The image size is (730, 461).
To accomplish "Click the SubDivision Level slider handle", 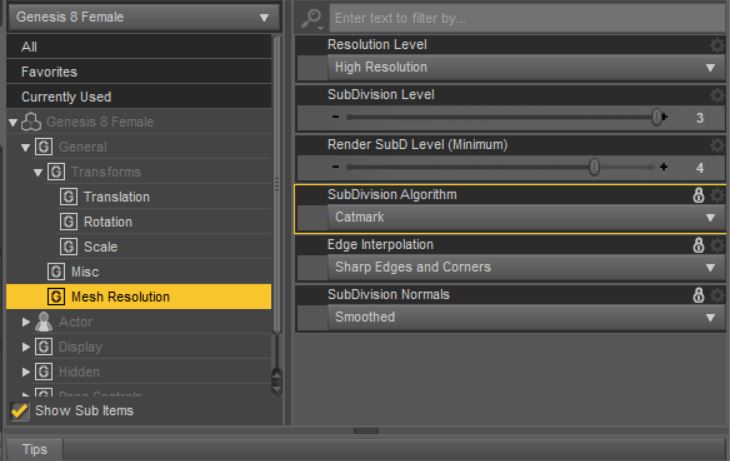I will point(656,117).
